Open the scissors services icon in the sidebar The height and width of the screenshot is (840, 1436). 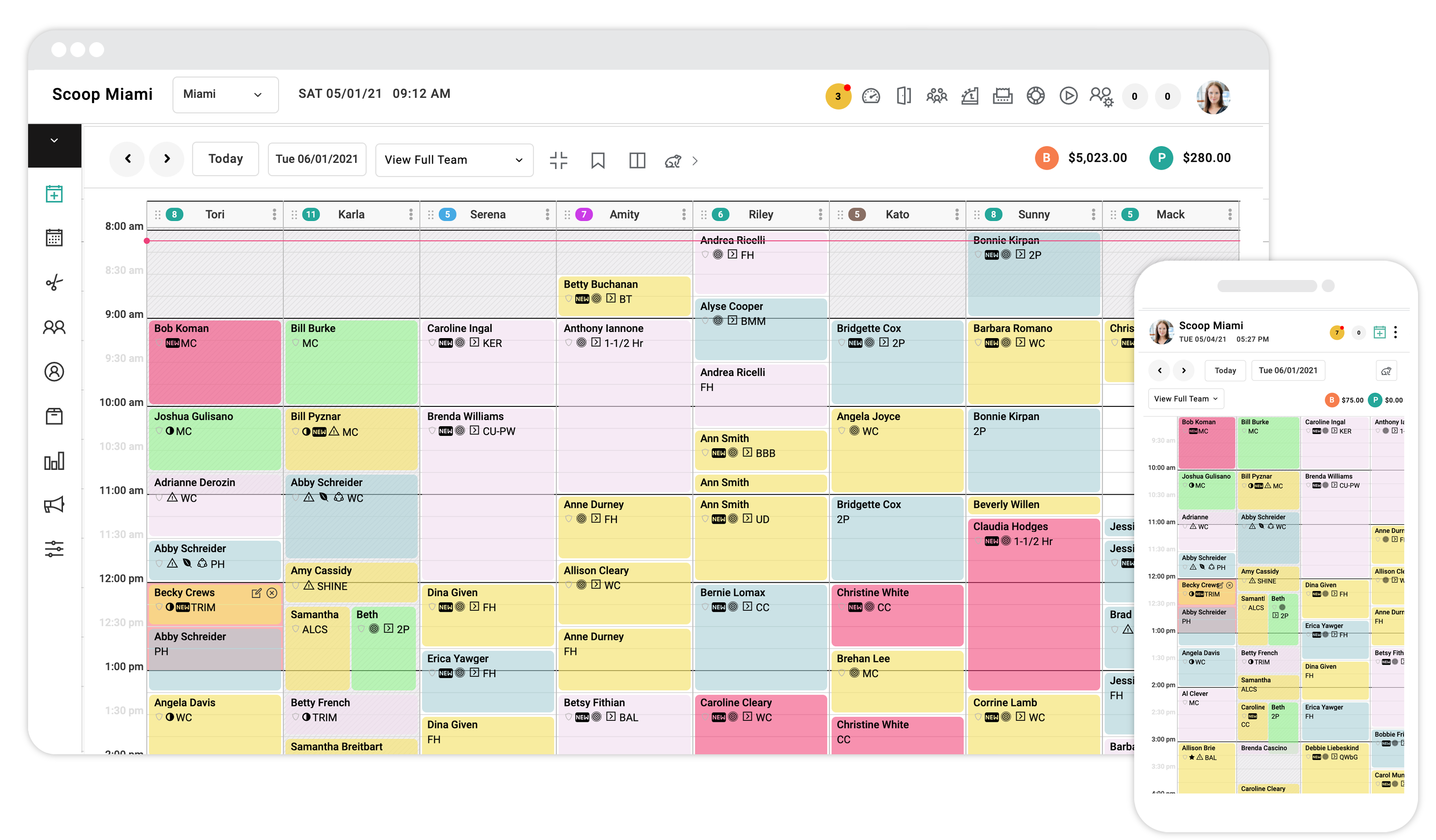tap(54, 282)
